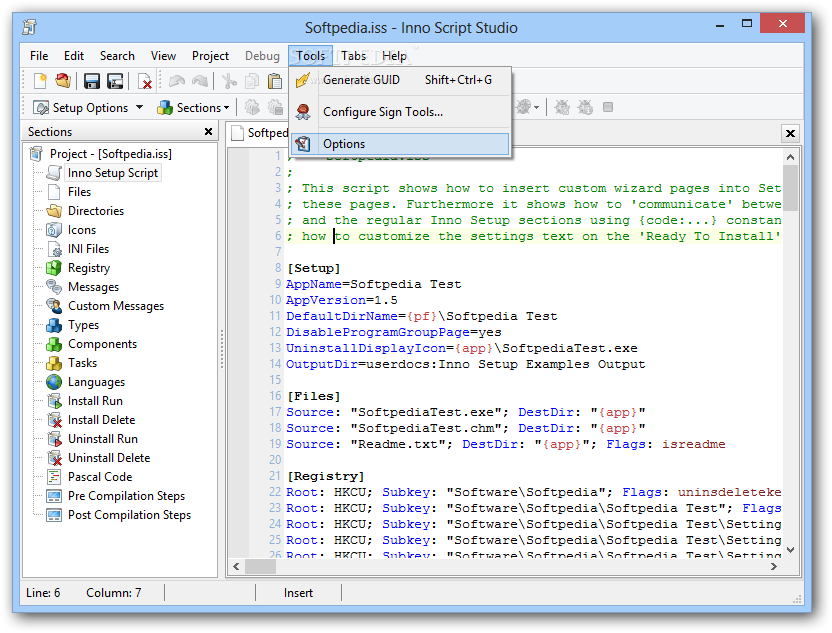Open the Edit menu
The width and height of the screenshot is (832, 633).
[74, 56]
